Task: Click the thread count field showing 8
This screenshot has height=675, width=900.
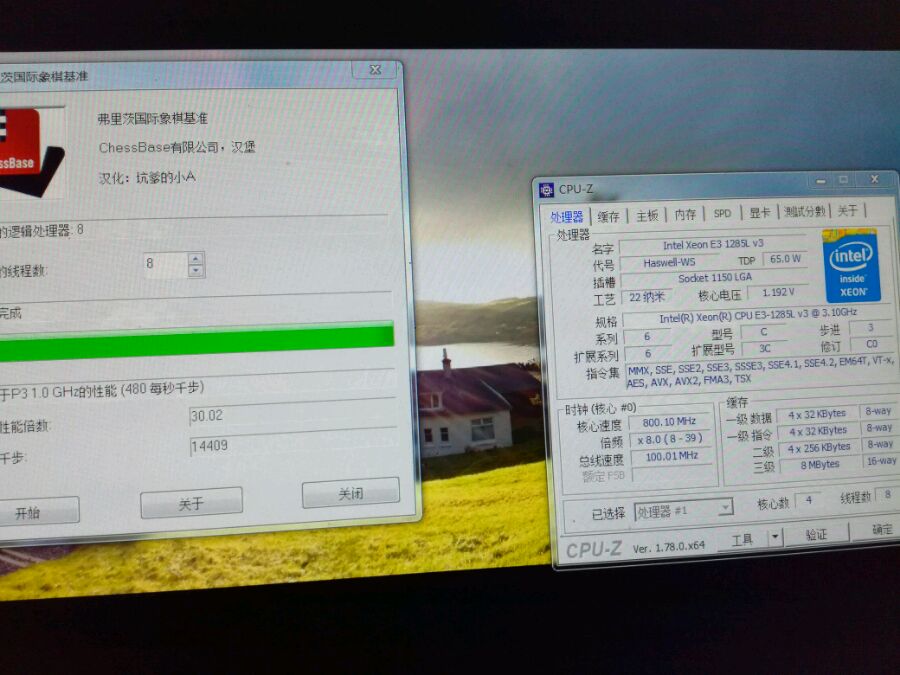Action: coord(166,265)
